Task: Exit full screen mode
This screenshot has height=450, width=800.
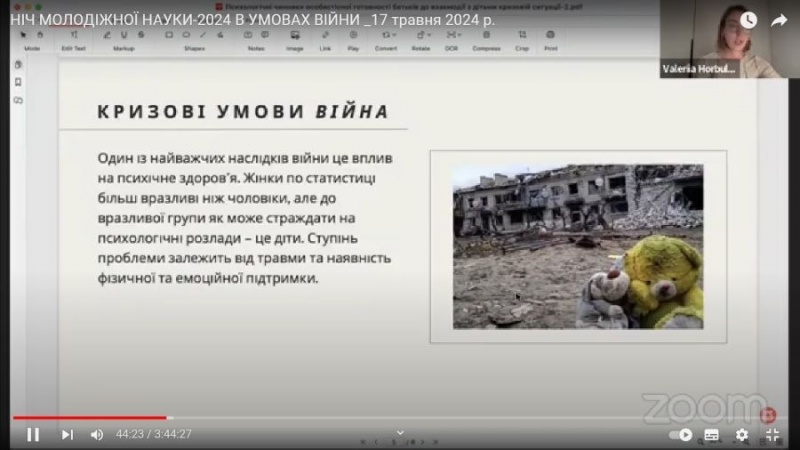Action: click(773, 434)
